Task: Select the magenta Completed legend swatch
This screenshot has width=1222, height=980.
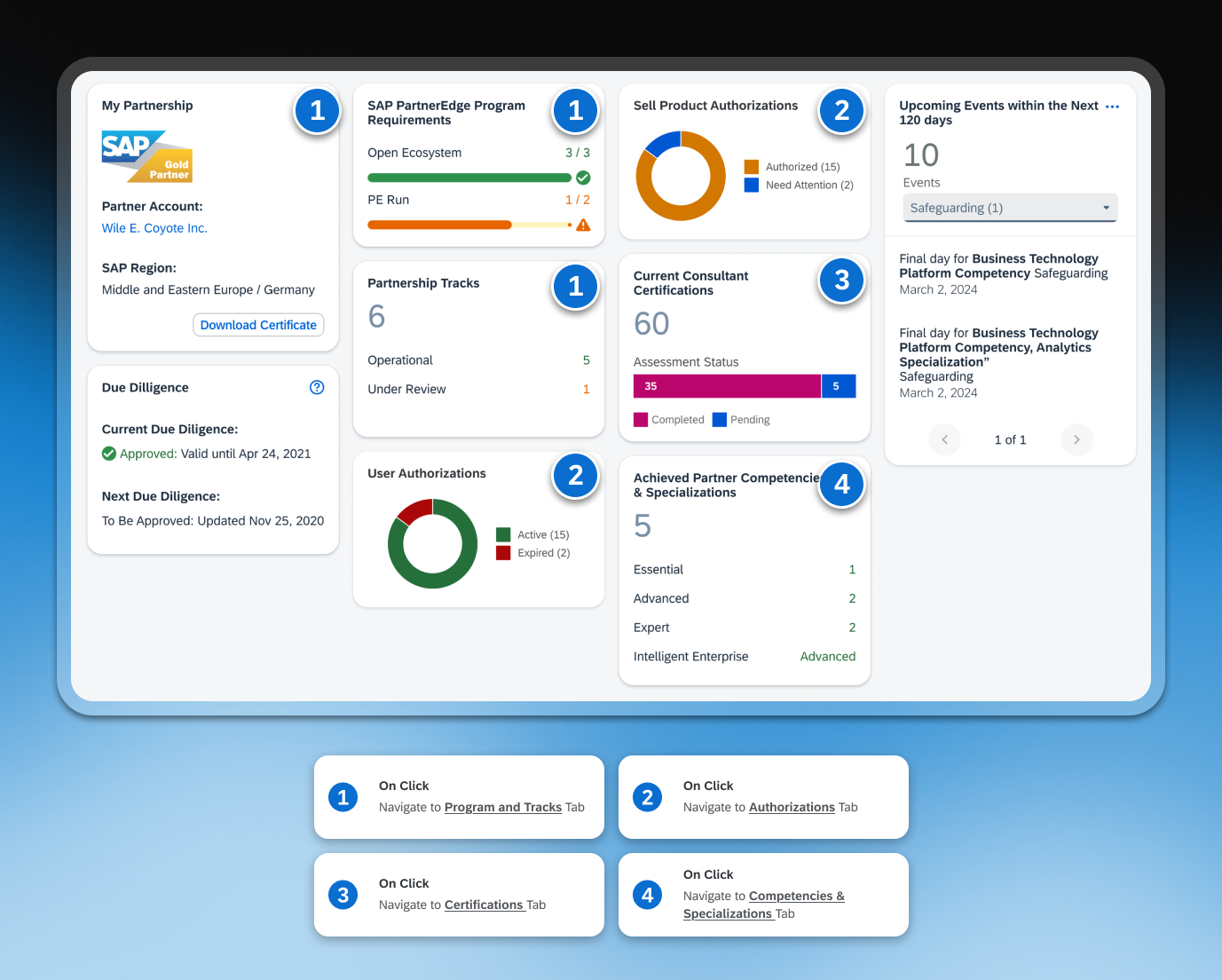Action: click(641, 420)
